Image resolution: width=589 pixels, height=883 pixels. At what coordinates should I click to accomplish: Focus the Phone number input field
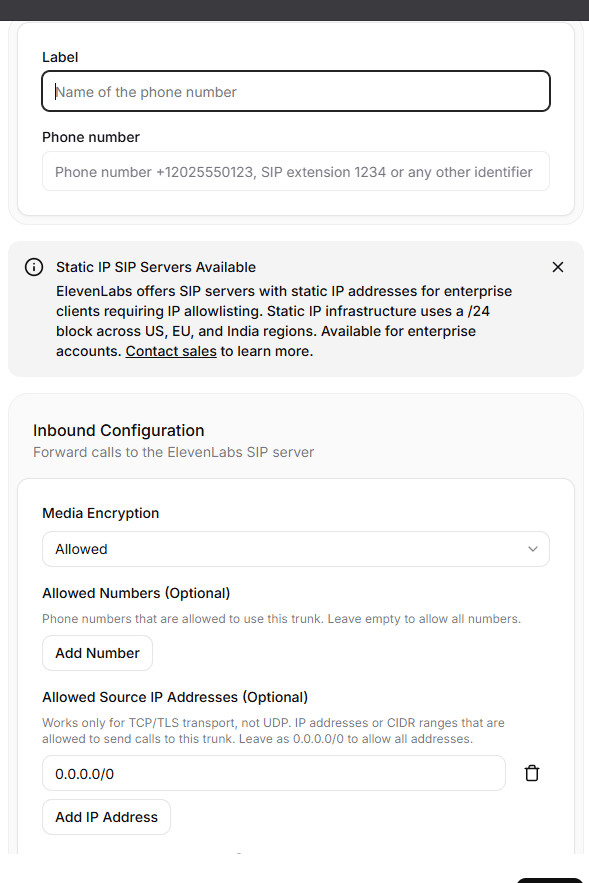[x=295, y=171]
